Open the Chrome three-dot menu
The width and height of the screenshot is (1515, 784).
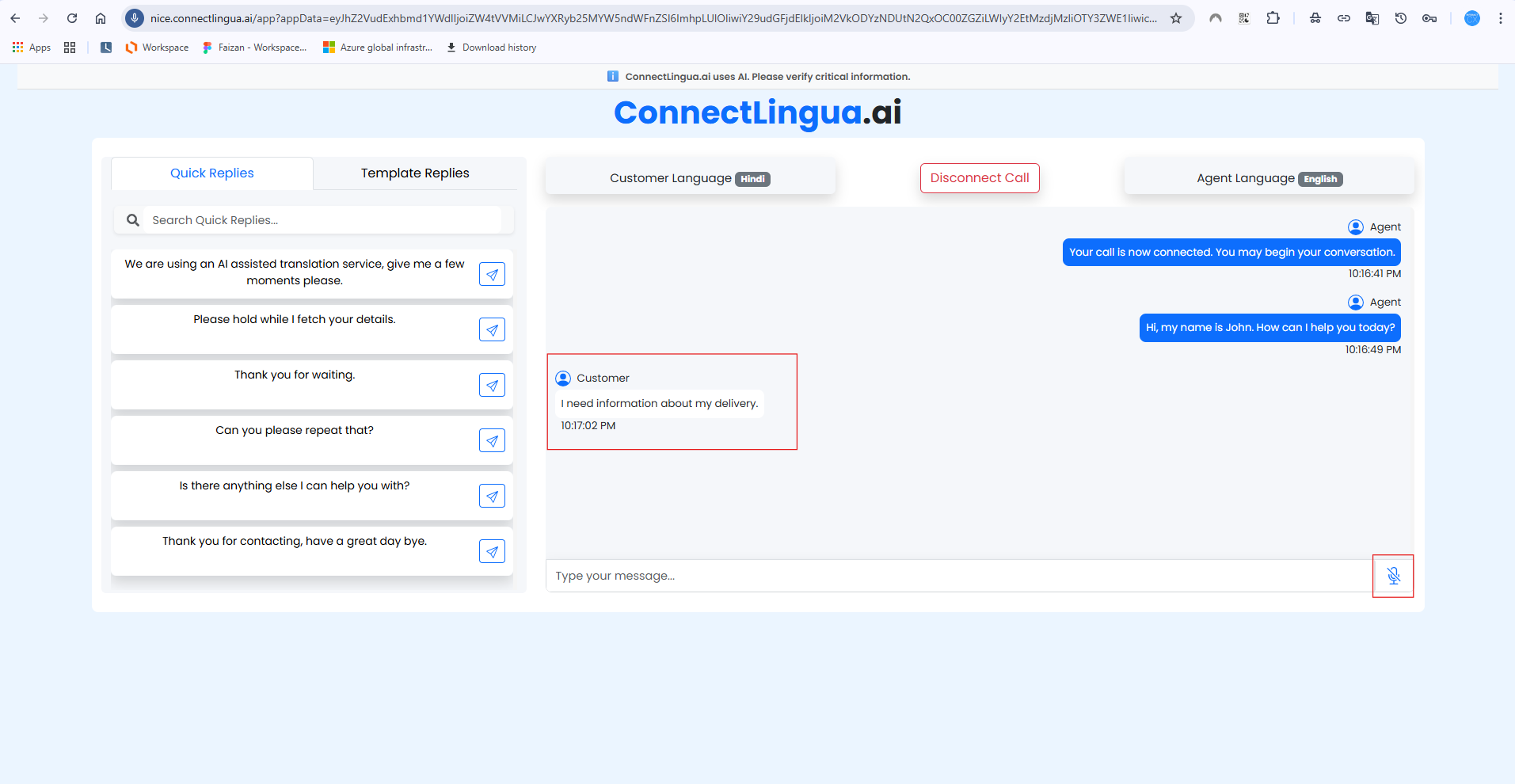coord(1501,18)
